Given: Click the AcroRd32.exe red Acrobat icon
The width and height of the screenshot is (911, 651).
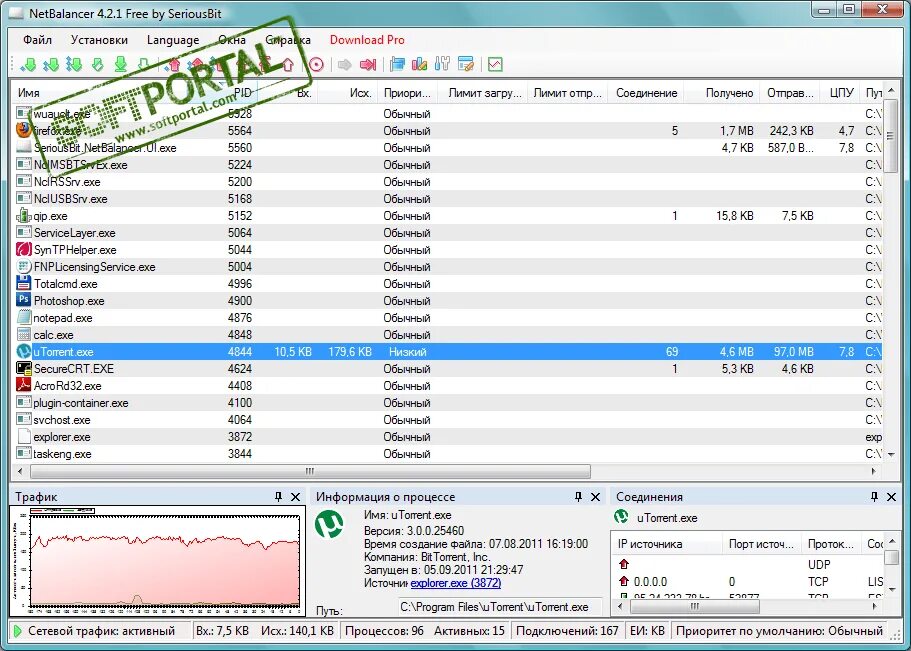Looking at the screenshot, I should (23, 385).
